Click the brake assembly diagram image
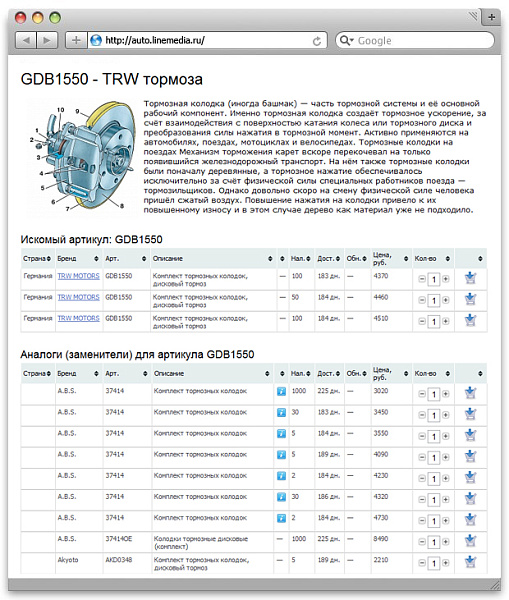Viewport: 509px width, 600px height. (81, 158)
